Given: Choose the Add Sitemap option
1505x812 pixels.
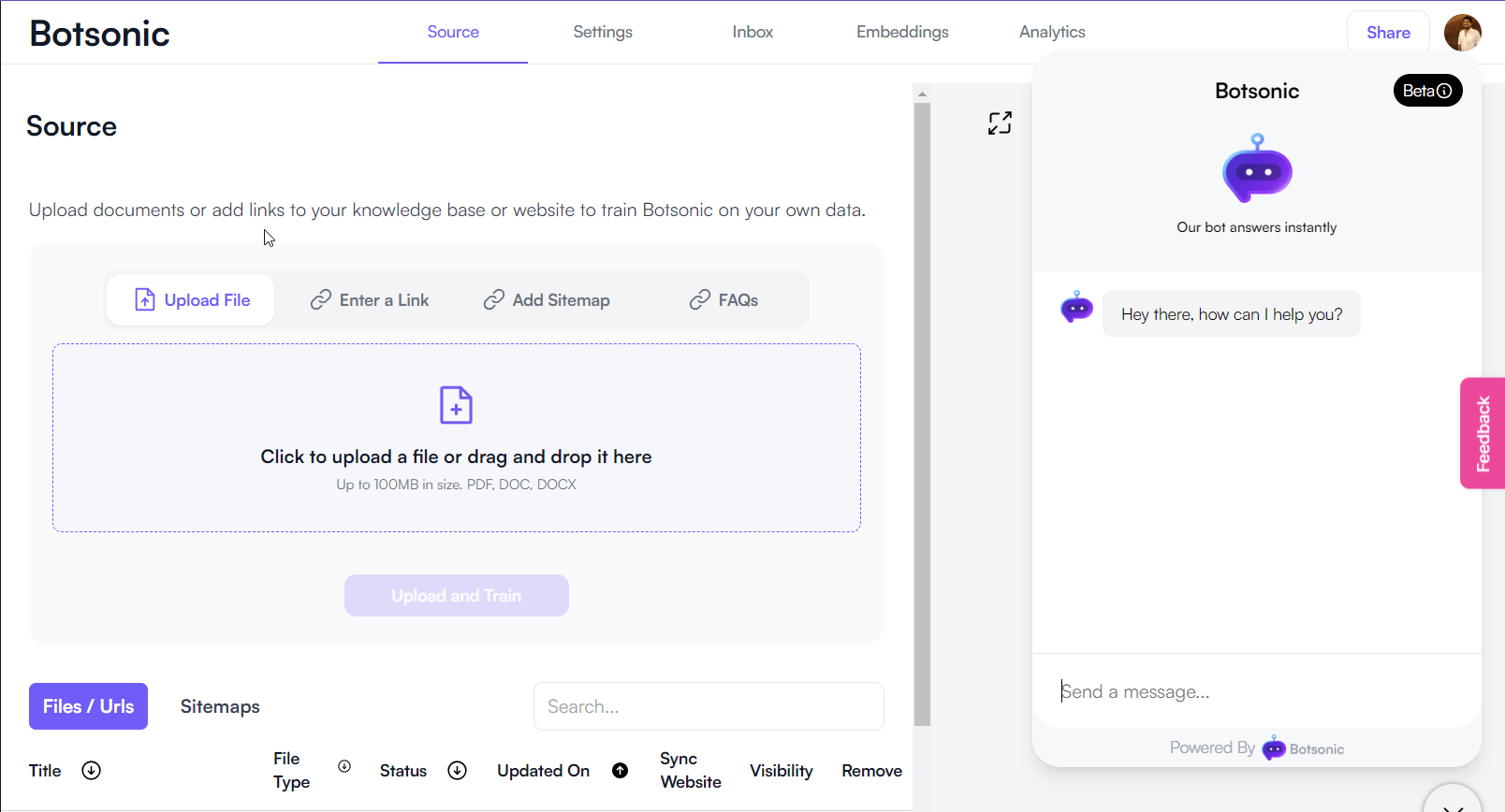Looking at the screenshot, I should 547,300.
